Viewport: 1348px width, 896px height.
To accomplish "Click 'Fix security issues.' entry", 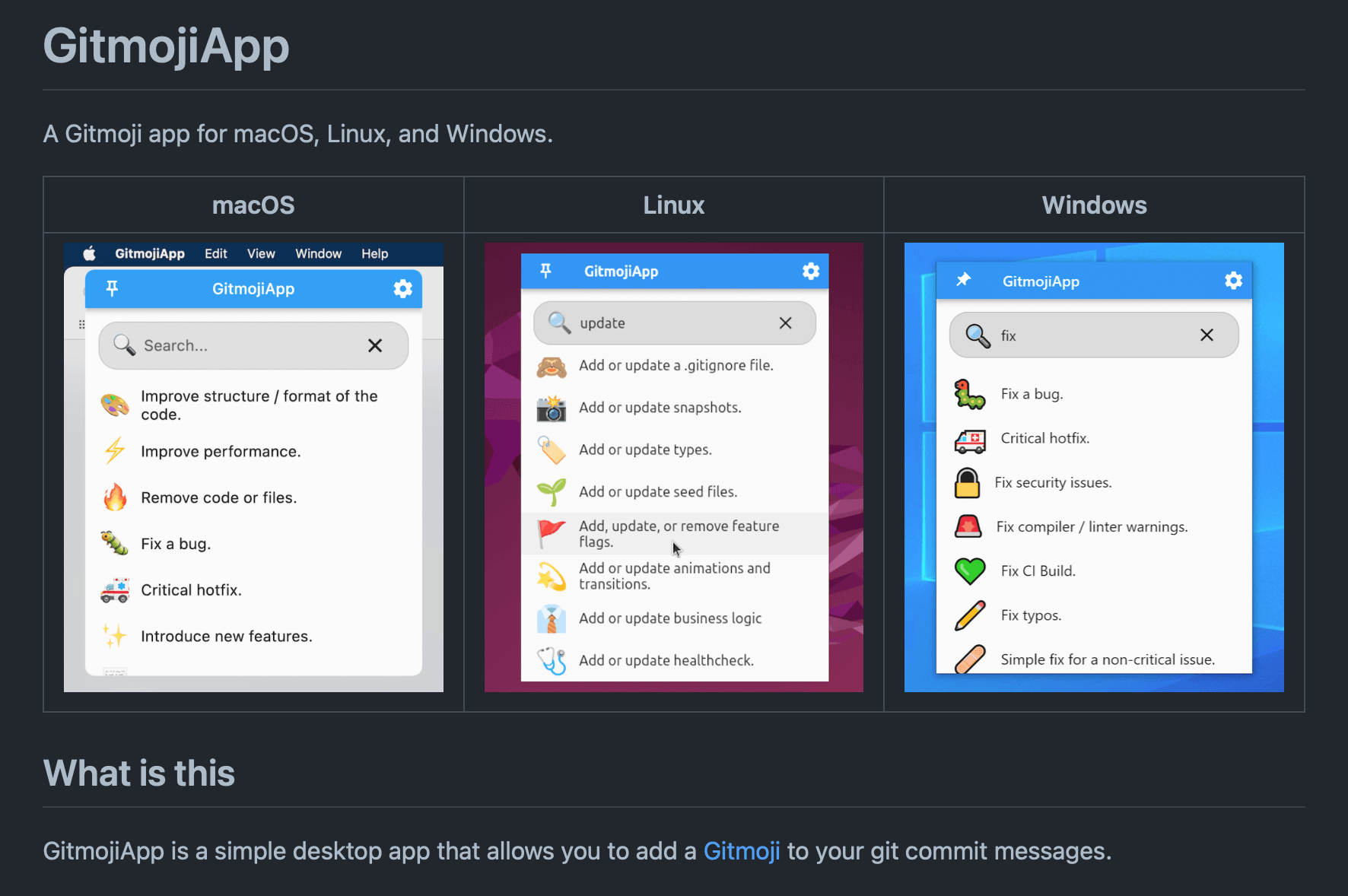I will (1053, 482).
